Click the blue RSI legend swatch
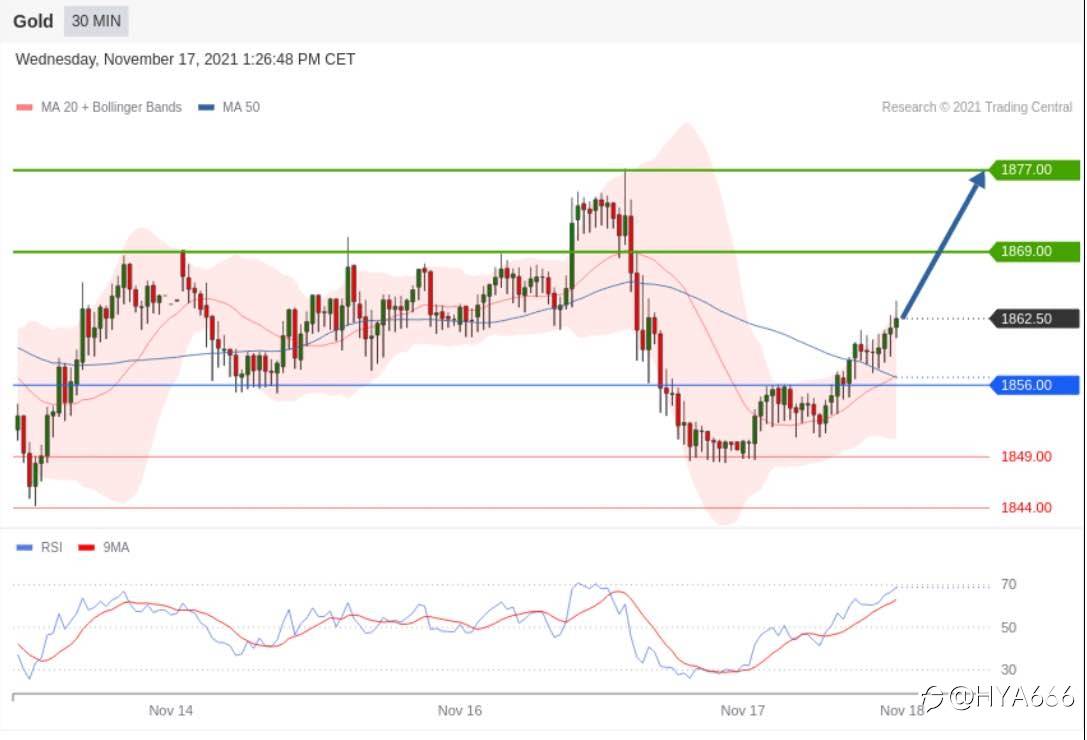Image resolution: width=1087 pixels, height=740 pixels. tap(24, 548)
